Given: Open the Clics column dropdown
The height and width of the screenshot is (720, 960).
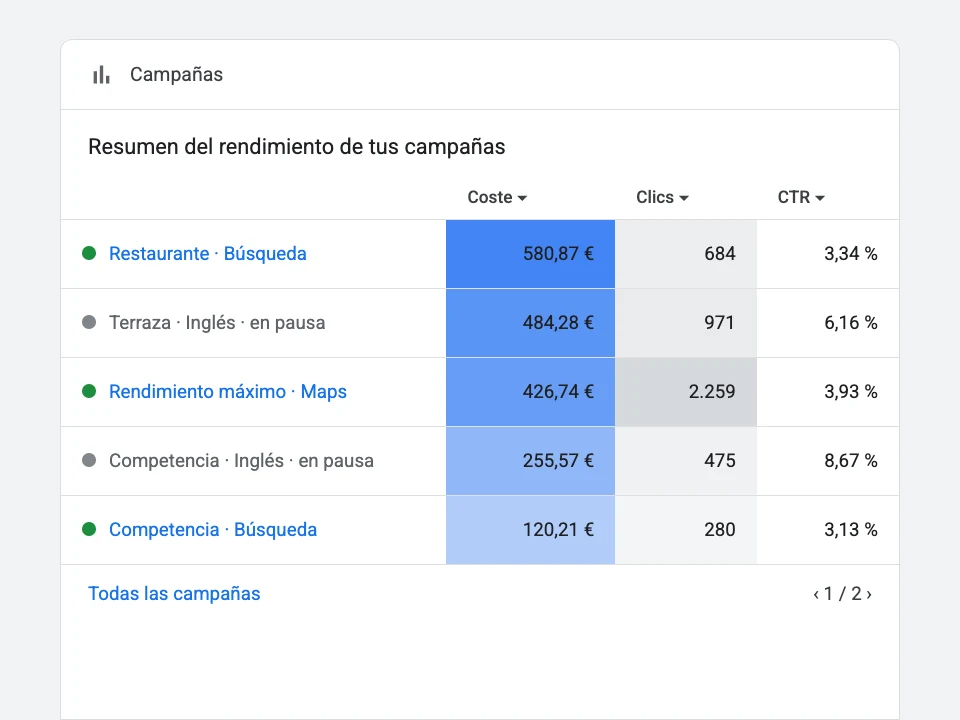Looking at the screenshot, I should click(662, 197).
